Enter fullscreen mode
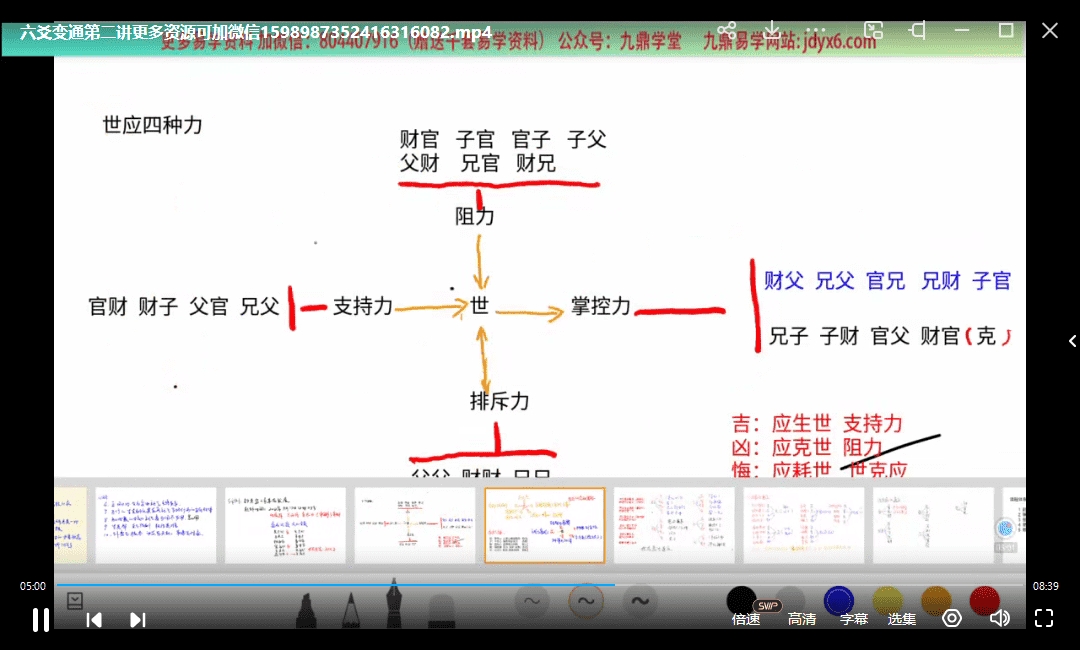1080x650 pixels. pyautogui.click(x=1043, y=618)
